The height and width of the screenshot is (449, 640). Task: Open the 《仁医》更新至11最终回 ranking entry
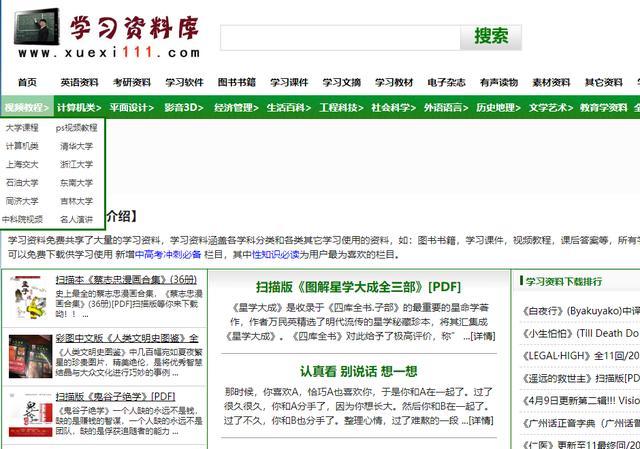pyautogui.click(x=580, y=445)
